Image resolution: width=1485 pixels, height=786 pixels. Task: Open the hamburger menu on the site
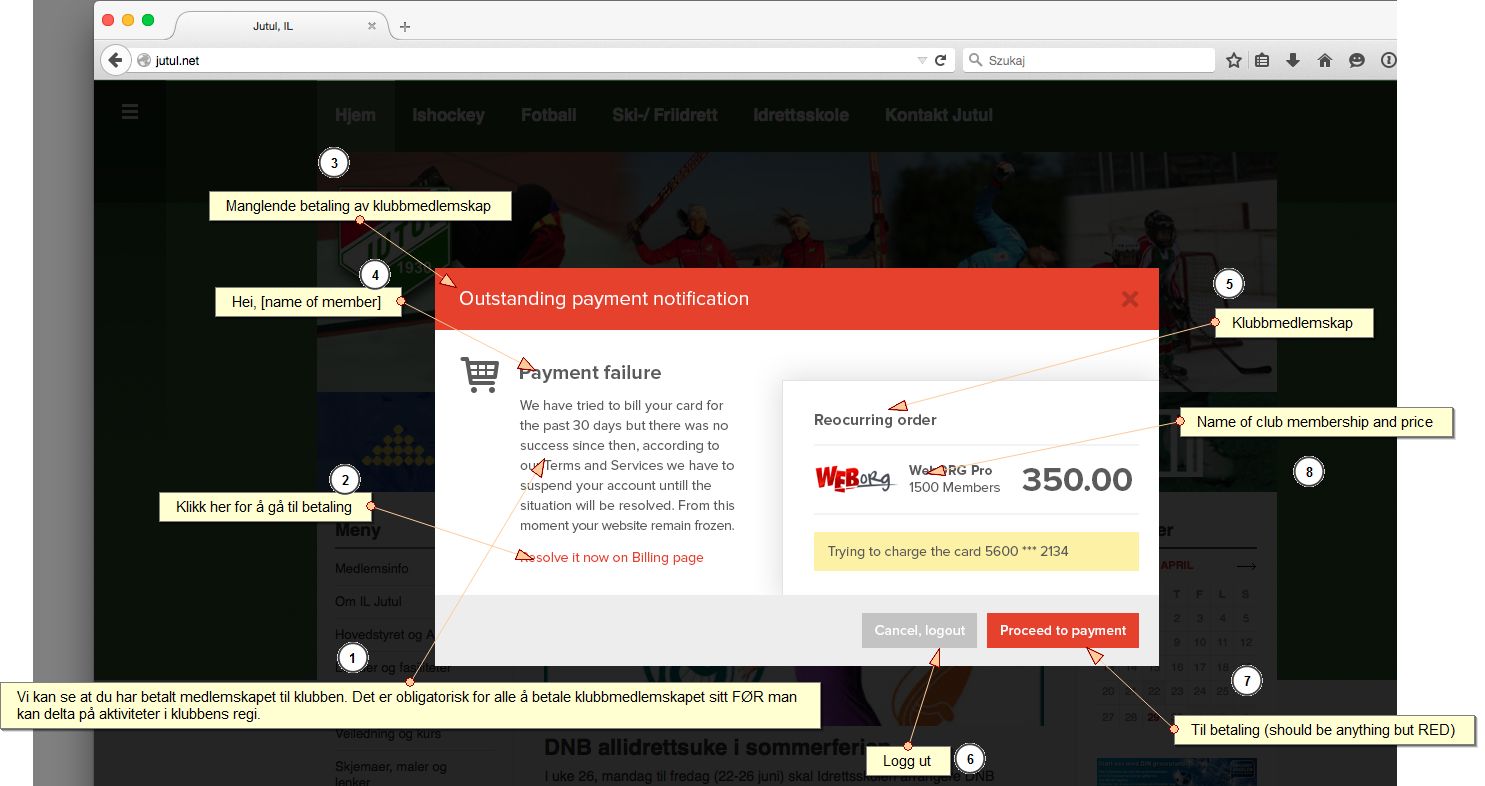pyautogui.click(x=130, y=112)
